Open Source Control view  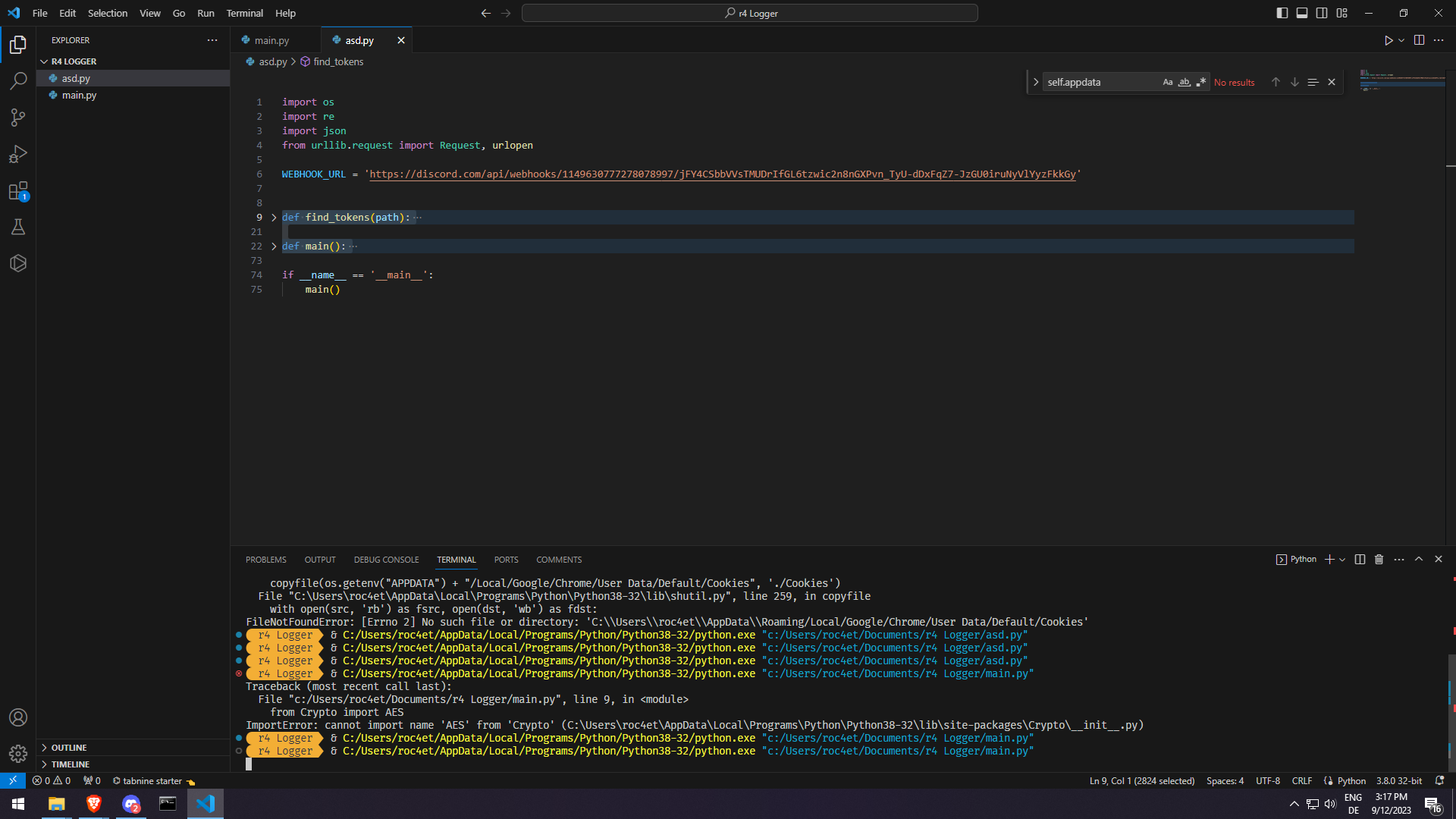tap(18, 117)
